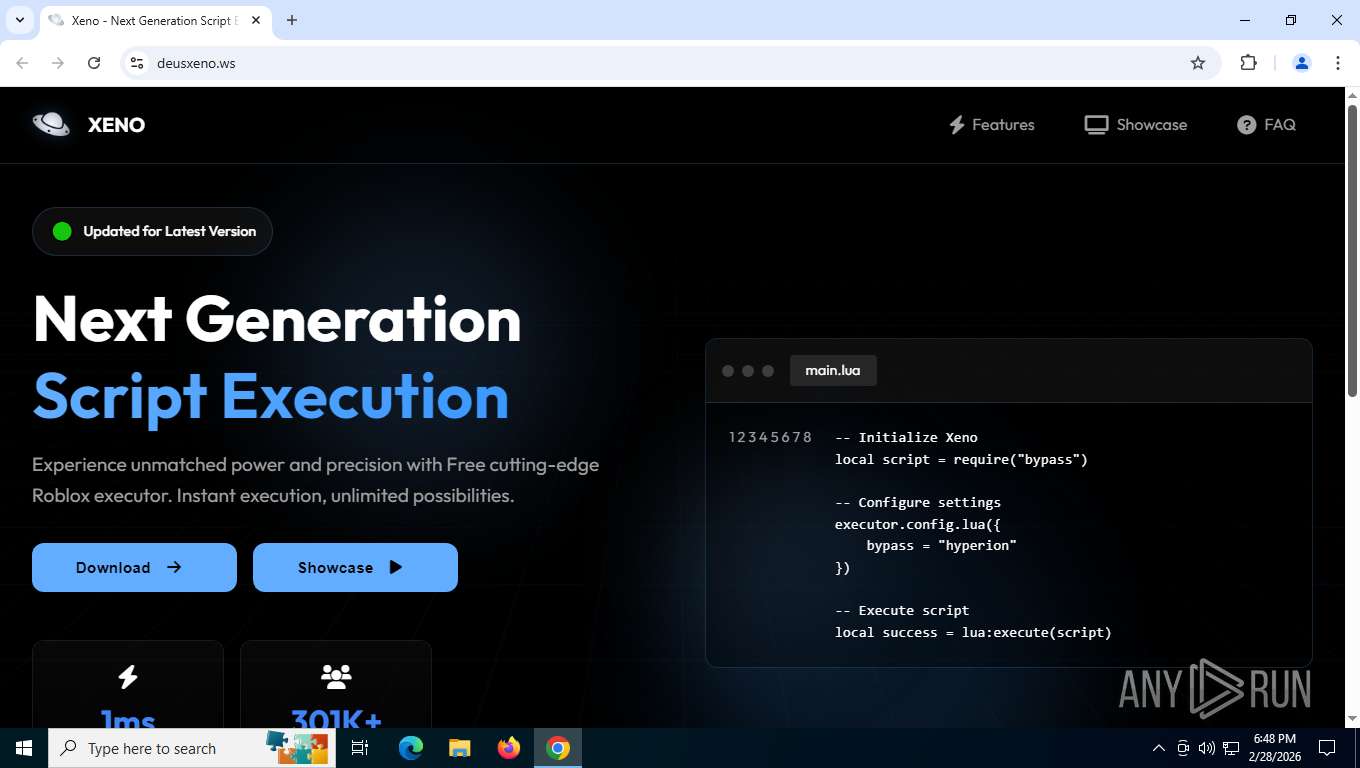This screenshot has height=768, width=1360.
Task: Click the Download button
Action: click(134, 567)
